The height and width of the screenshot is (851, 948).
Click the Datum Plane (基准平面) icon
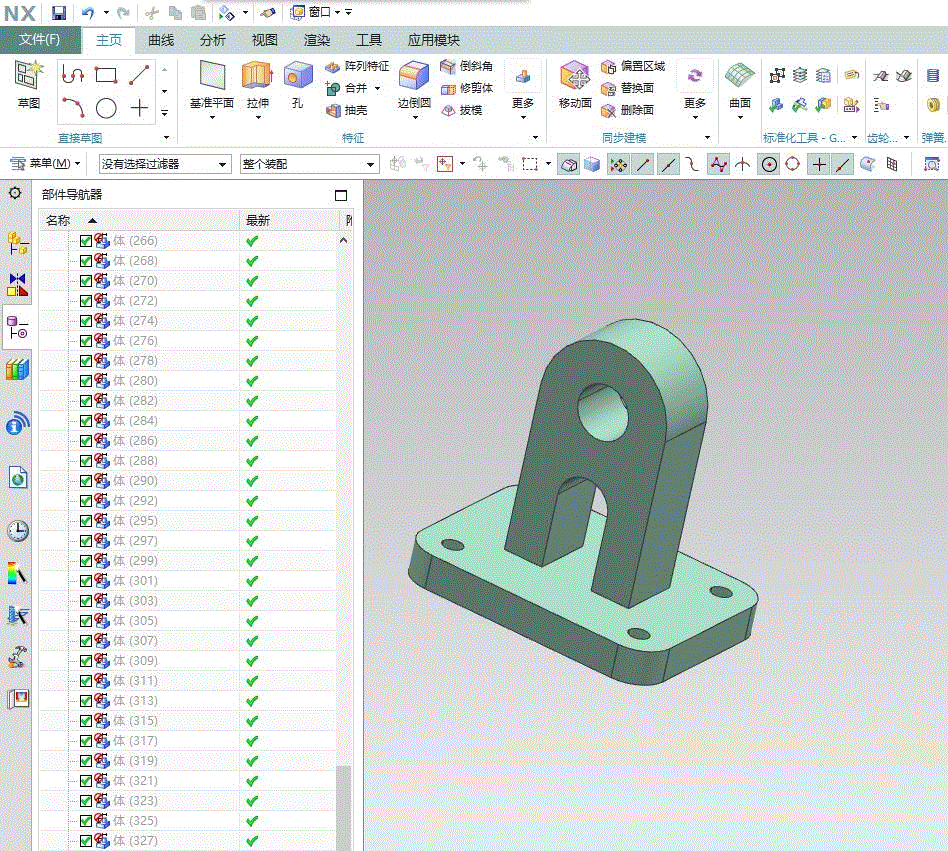(x=212, y=77)
